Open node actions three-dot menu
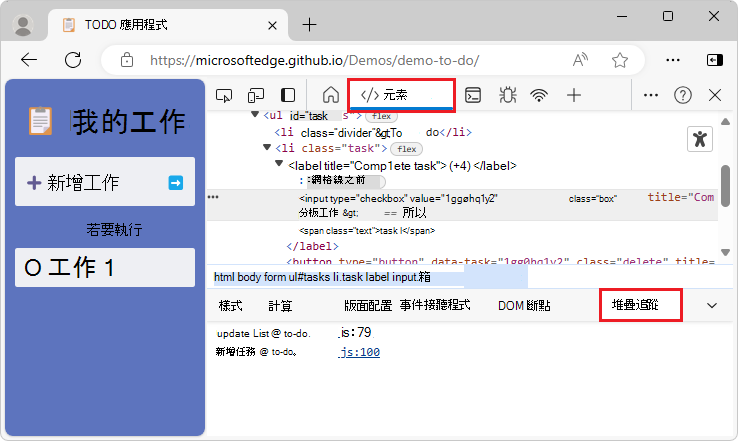 tap(213, 197)
